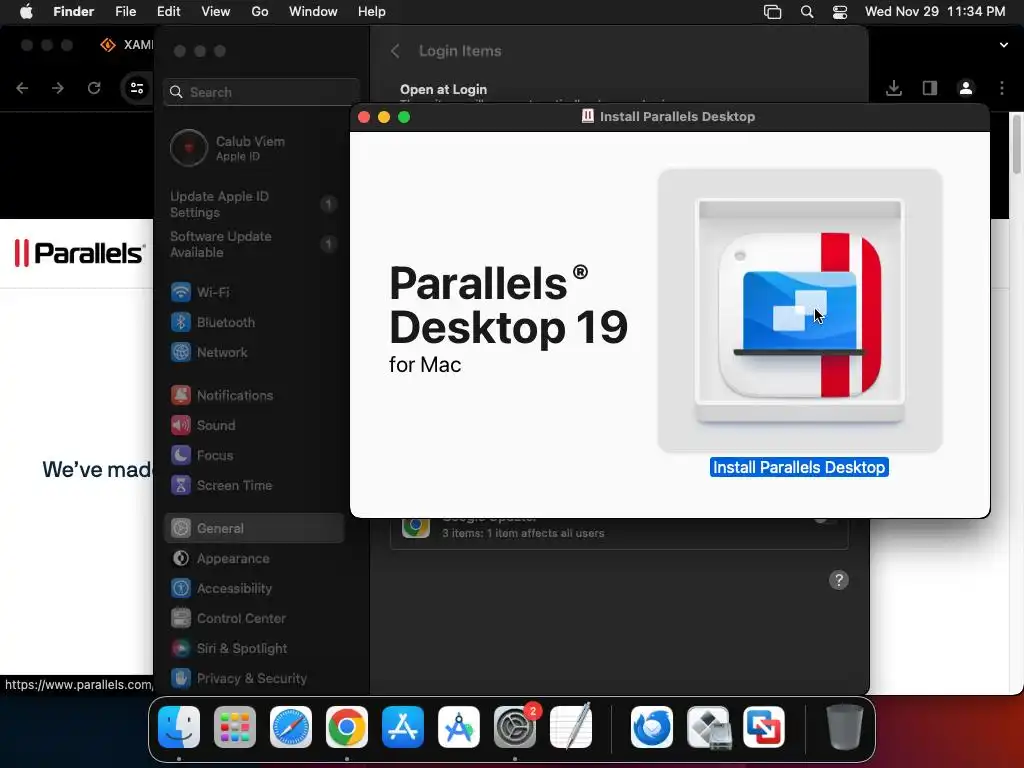This screenshot has height=768, width=1024.
Task: Go back from Login Items pane
Action: tap(395, 51)
